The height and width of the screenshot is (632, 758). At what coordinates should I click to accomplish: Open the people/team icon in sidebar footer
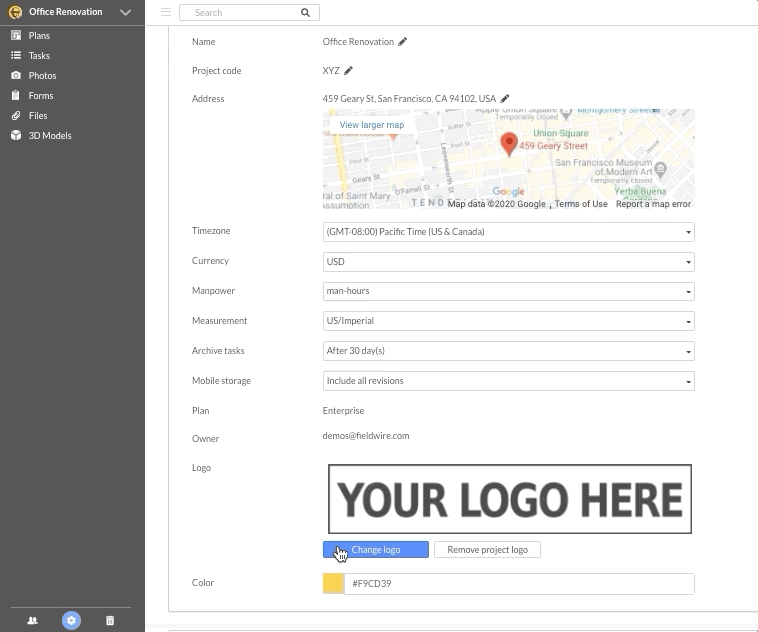pos(32,620)
